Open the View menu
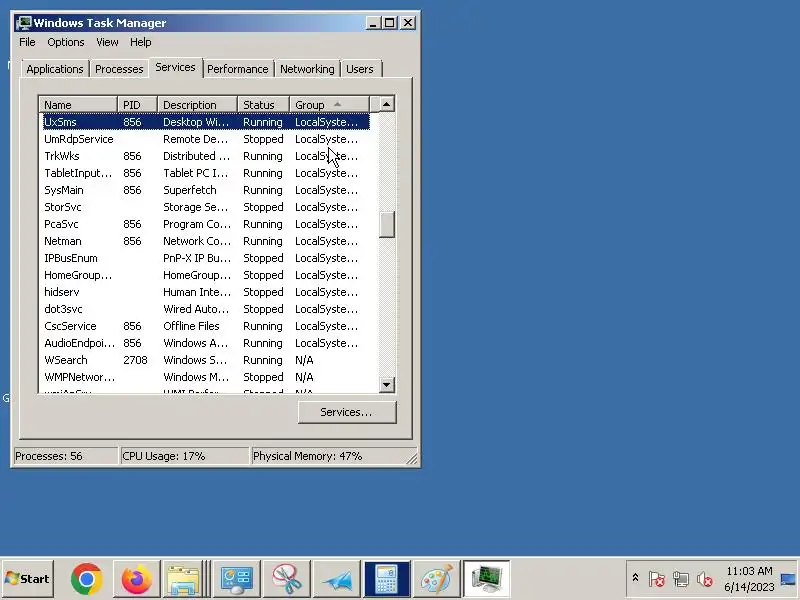The height and width of the screenshot is (600, 800). point(107,42)
